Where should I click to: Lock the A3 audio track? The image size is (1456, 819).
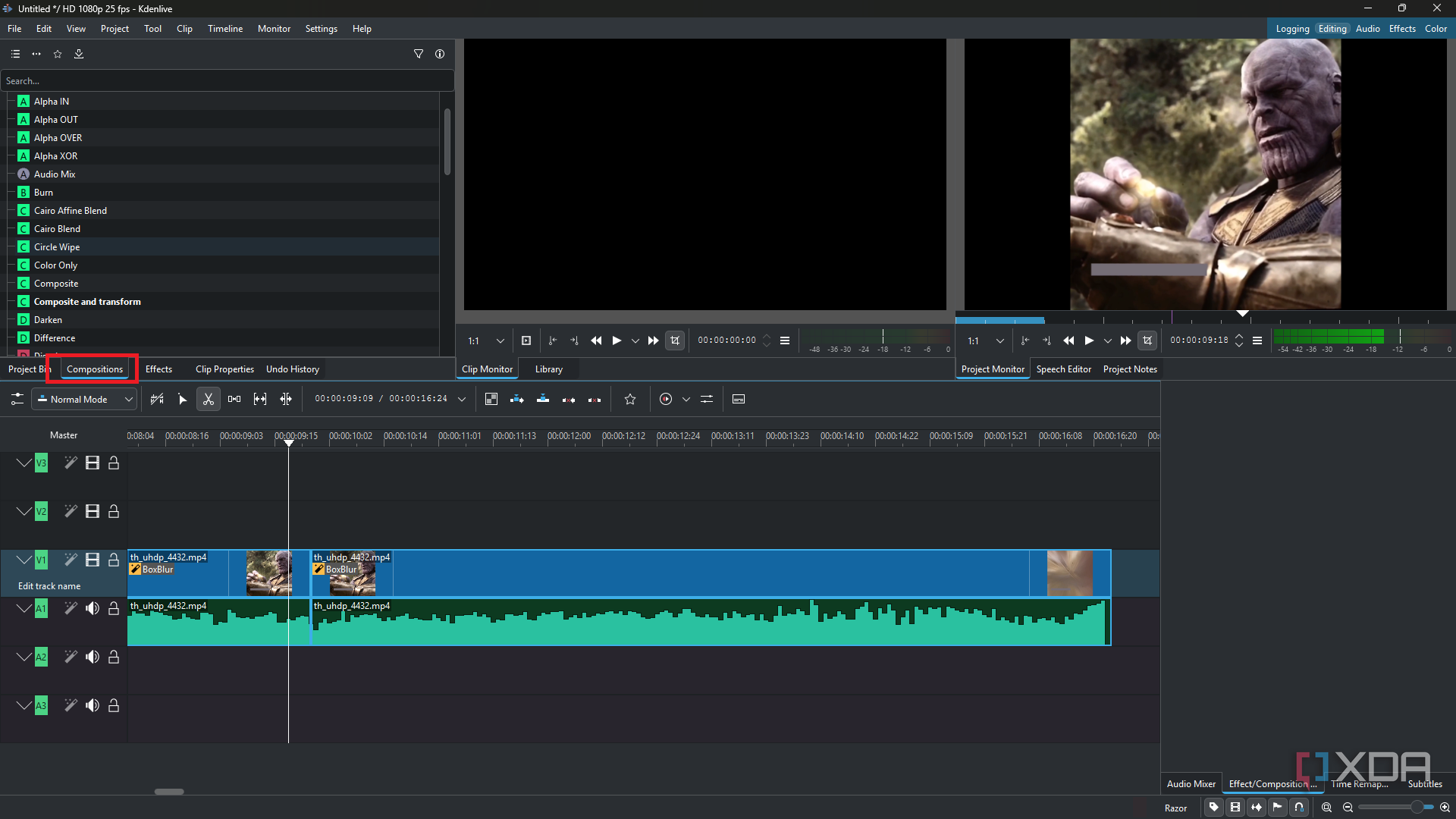tap(114, 705)
